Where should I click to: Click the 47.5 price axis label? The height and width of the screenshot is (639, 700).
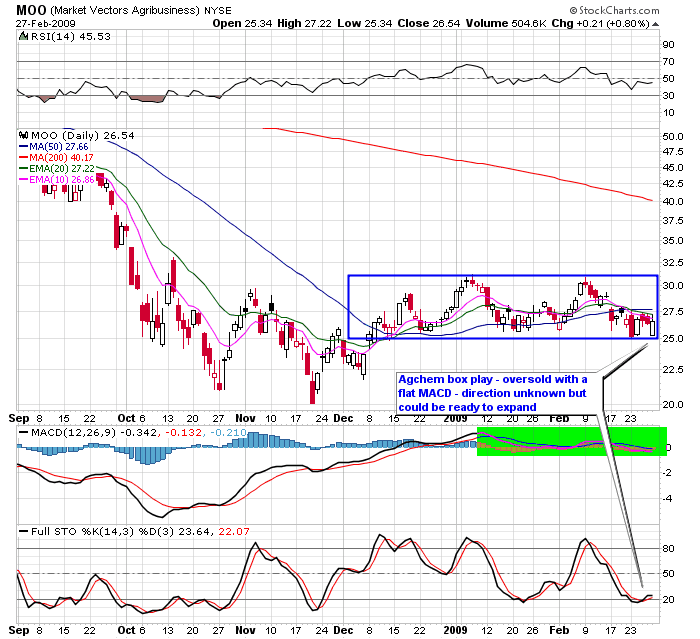click(x=673, y=152)
